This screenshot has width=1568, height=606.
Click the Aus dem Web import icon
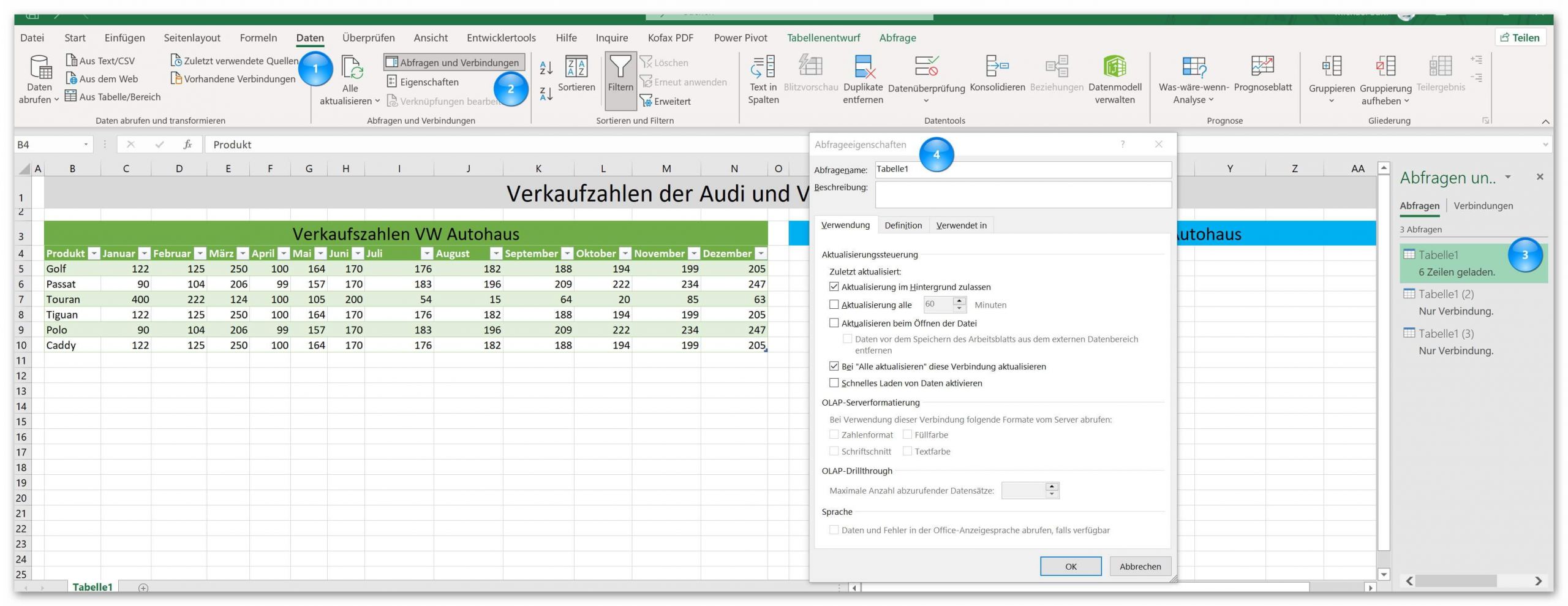point(71,78)
